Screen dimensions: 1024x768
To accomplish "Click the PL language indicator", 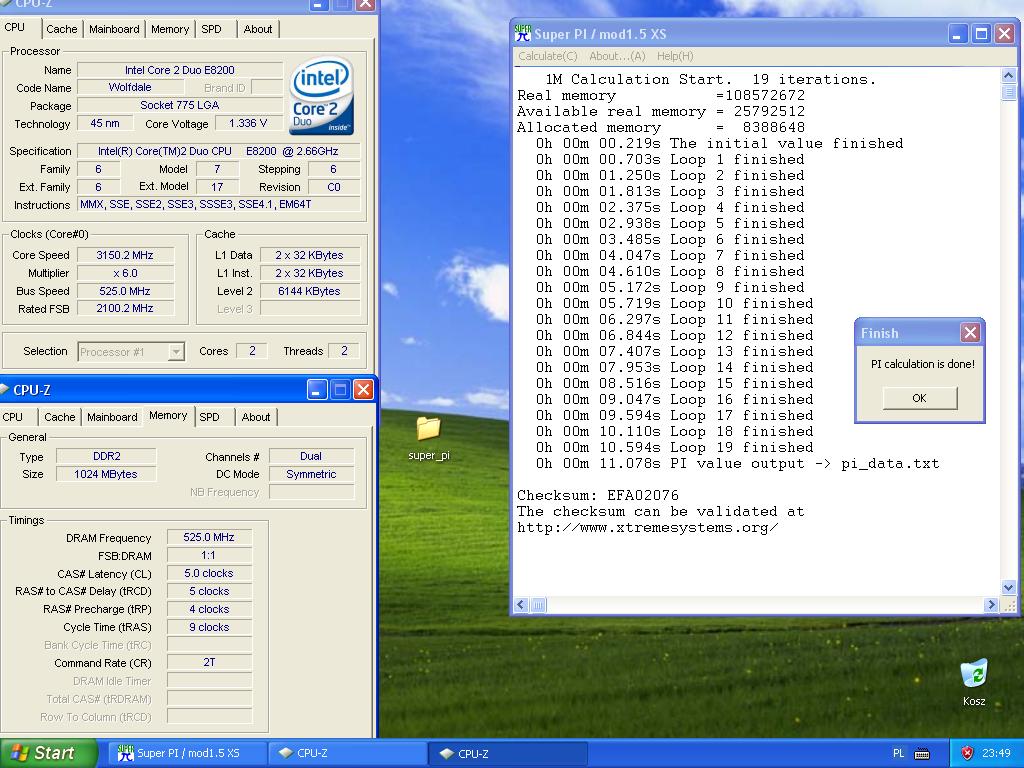I will tap(899, 753).
